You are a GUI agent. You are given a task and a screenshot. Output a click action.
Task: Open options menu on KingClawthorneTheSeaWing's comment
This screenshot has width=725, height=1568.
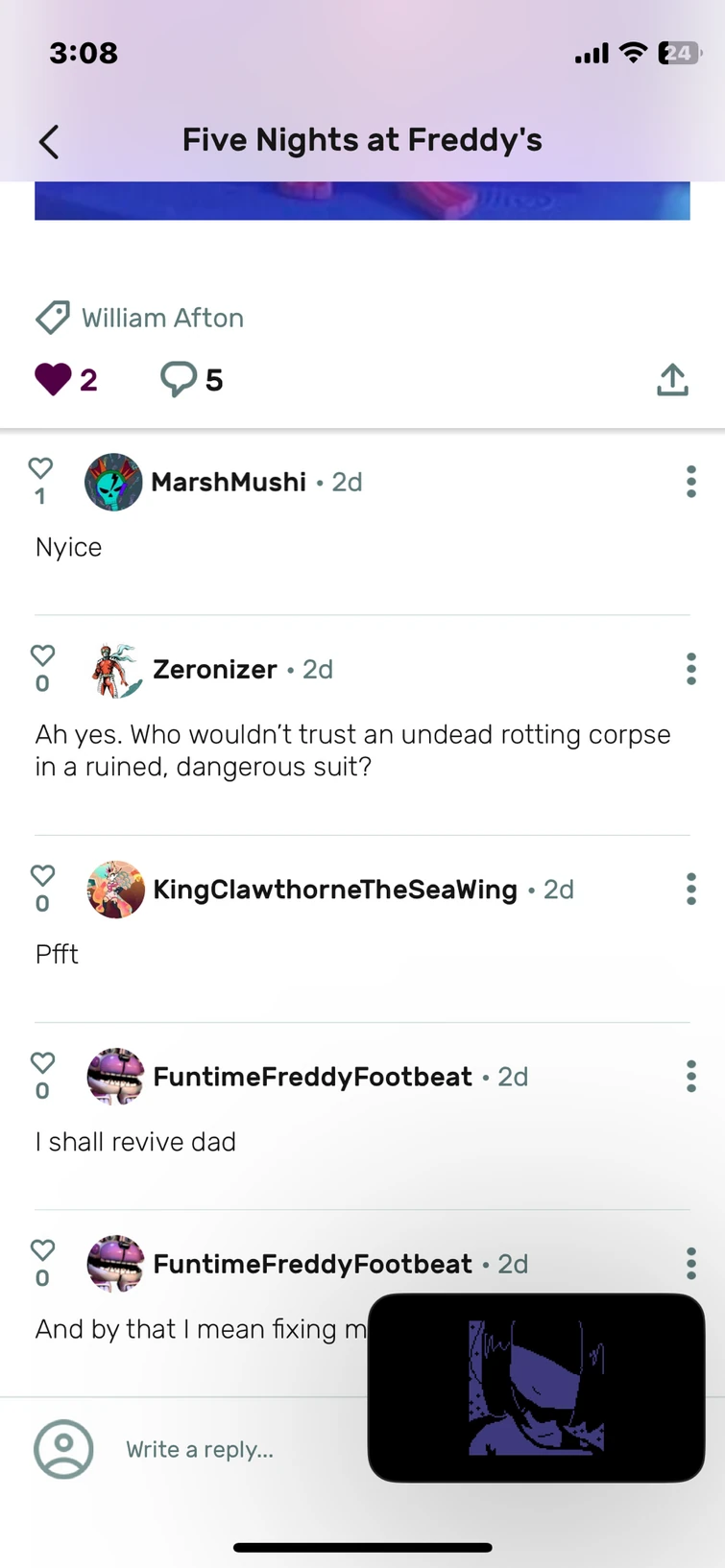click(x=690, y=890)
